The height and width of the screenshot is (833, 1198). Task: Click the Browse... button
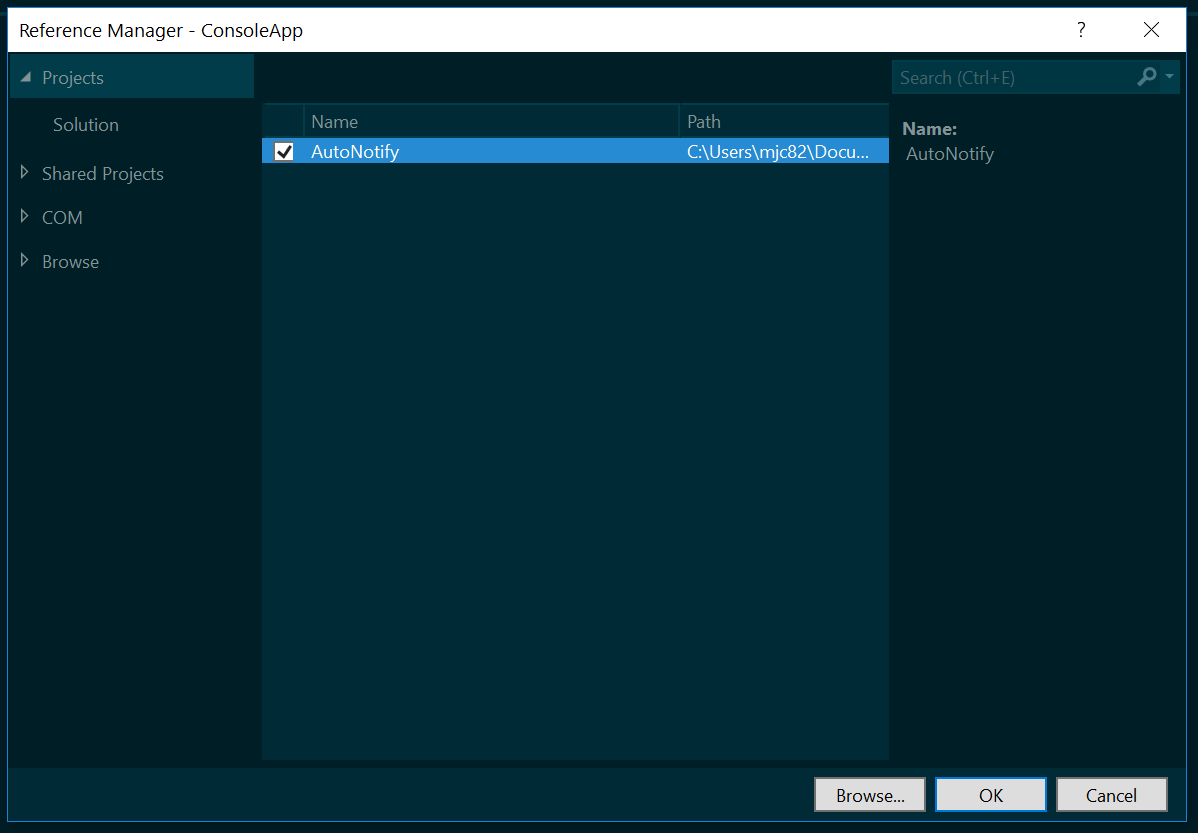point(869,795)
